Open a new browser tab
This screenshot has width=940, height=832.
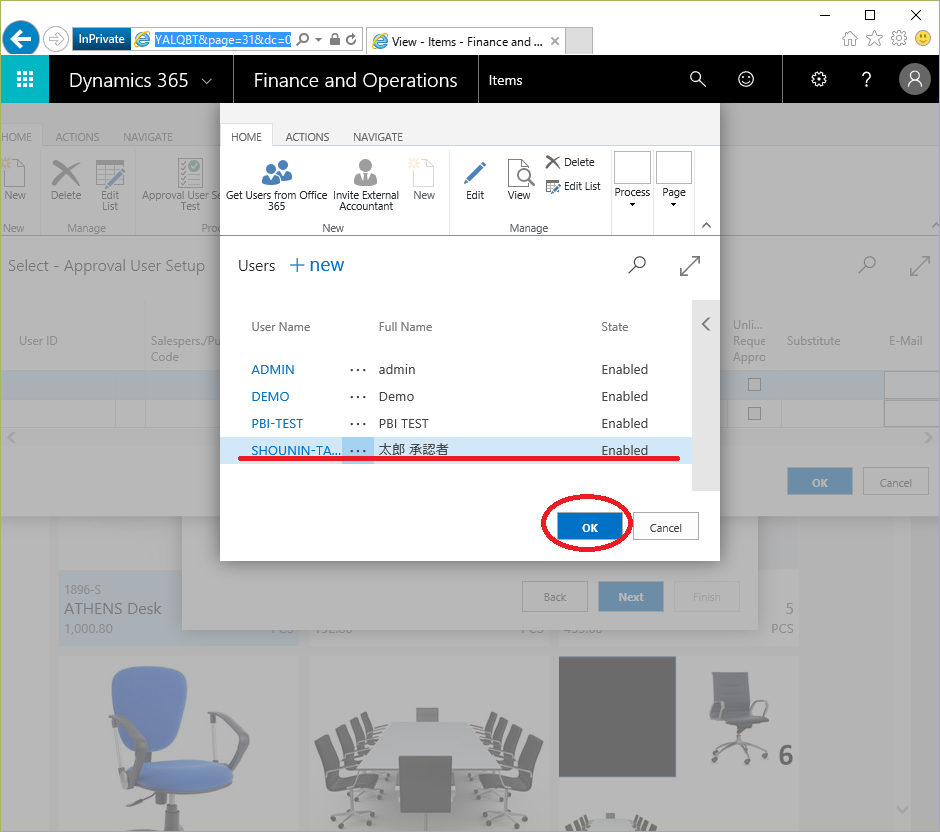[579, 41]
